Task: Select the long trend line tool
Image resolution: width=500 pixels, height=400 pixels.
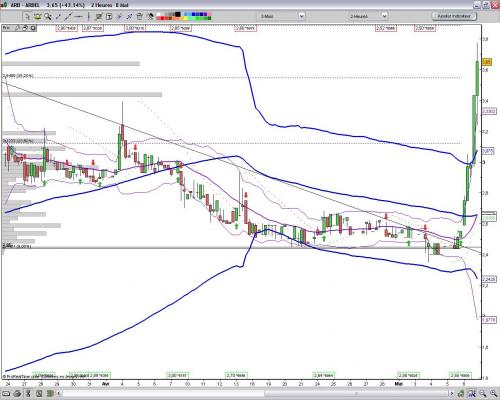Action: coord(68,16)
